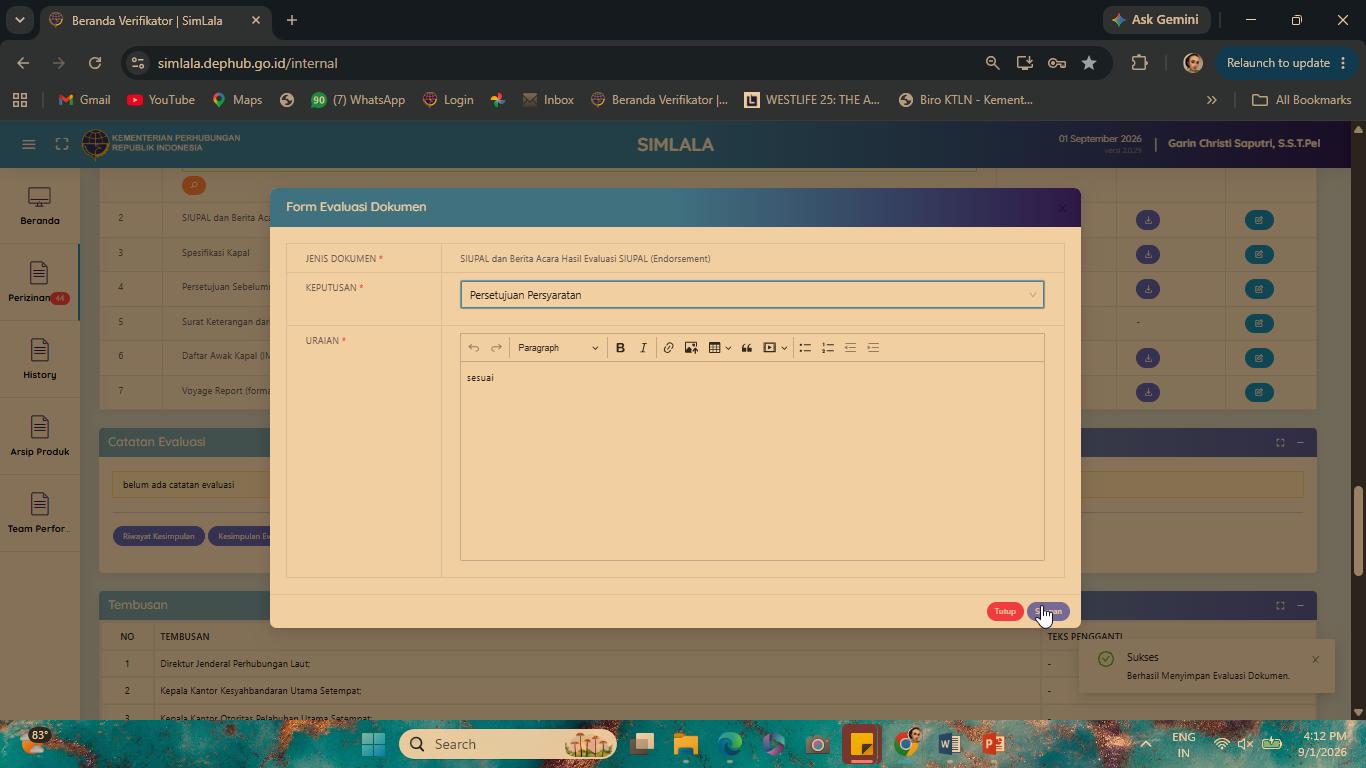Start a numbered list in the editor
Viewport: 1366px width, 768px height.
[x=828, y=348]
